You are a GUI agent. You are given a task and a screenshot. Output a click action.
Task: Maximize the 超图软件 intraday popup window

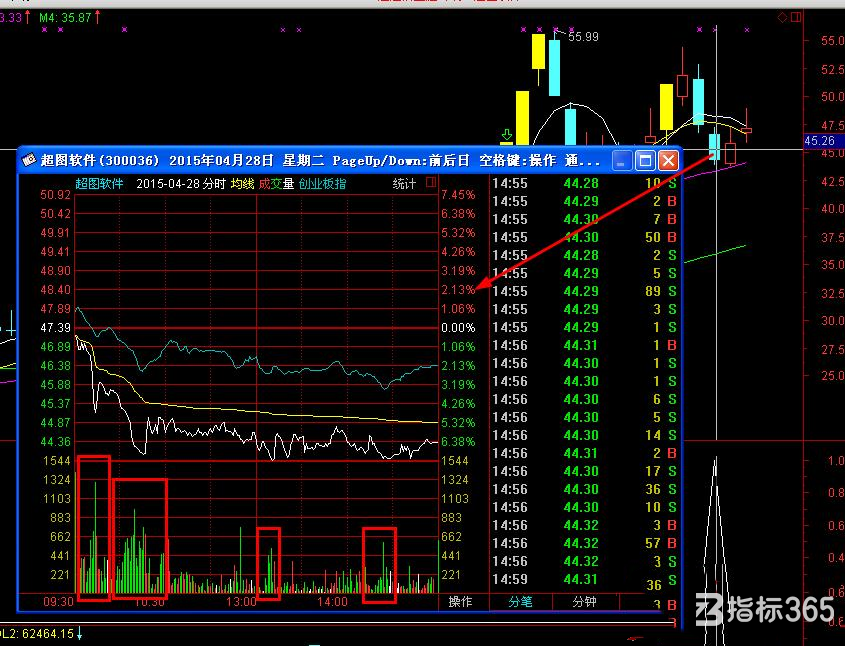(645, 161)
